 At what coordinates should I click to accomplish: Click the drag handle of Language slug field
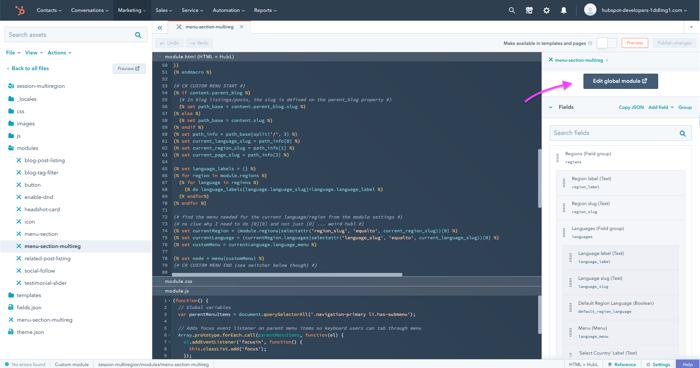coord(570,282)
